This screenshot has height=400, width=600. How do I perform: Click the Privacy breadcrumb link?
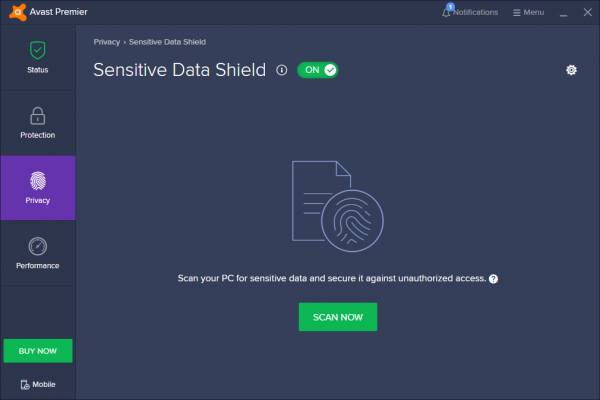click(x=107, y=42)
